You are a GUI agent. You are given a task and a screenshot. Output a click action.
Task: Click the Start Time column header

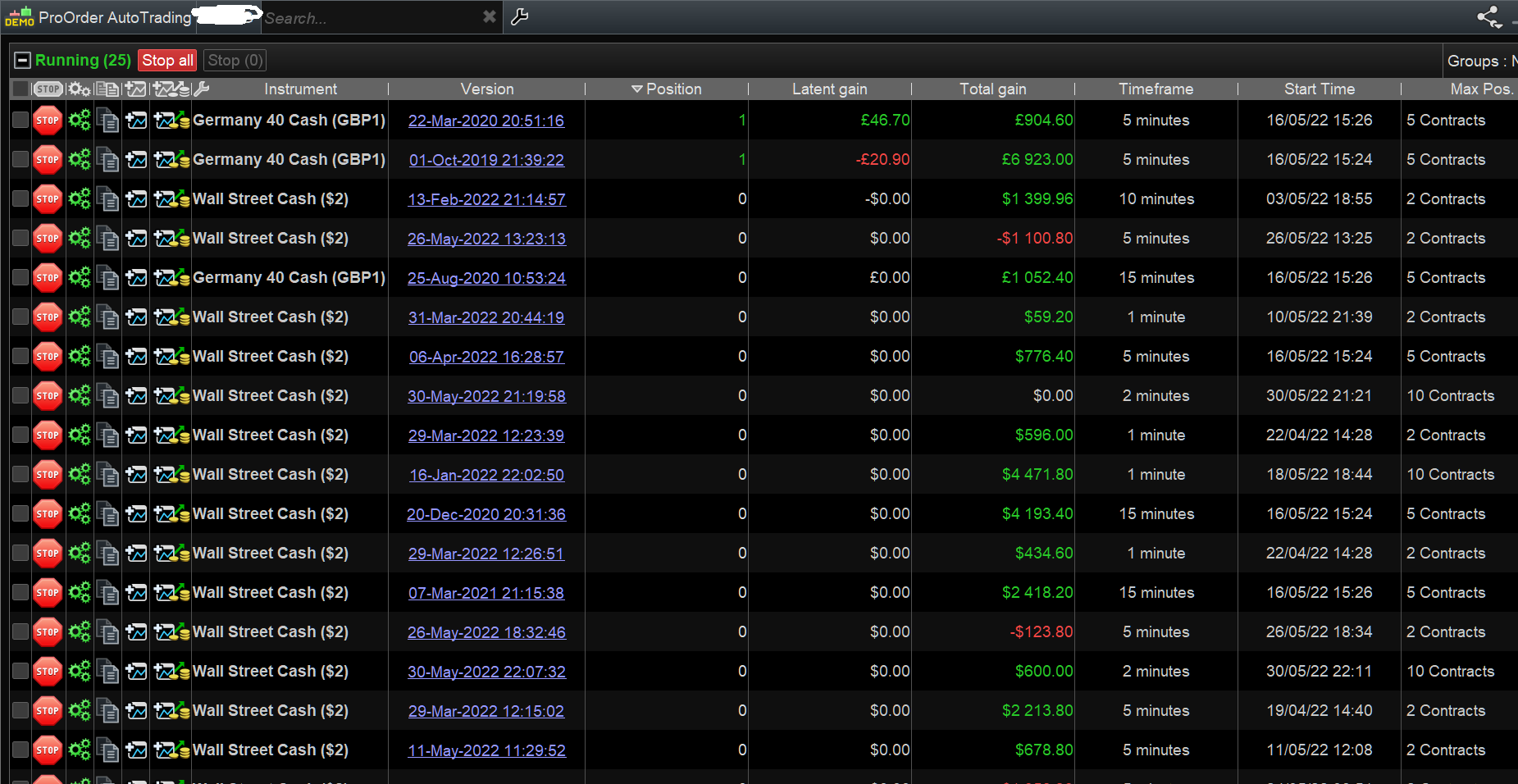click(1320, 89)
